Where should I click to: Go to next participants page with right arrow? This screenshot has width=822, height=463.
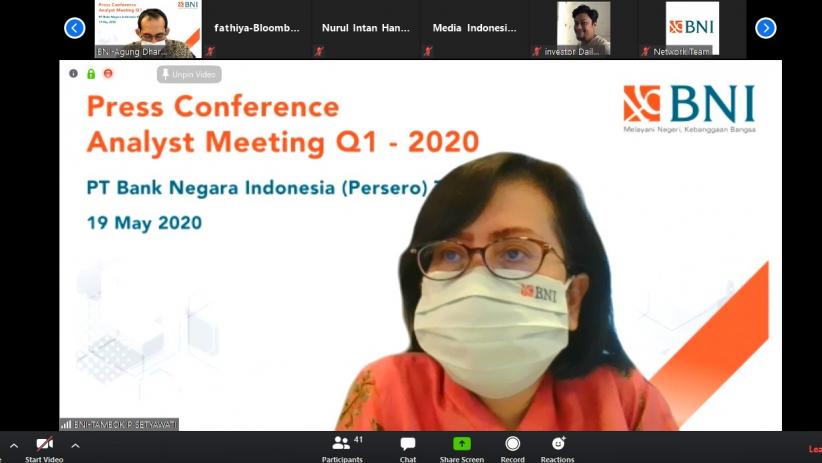pos(765,28)
